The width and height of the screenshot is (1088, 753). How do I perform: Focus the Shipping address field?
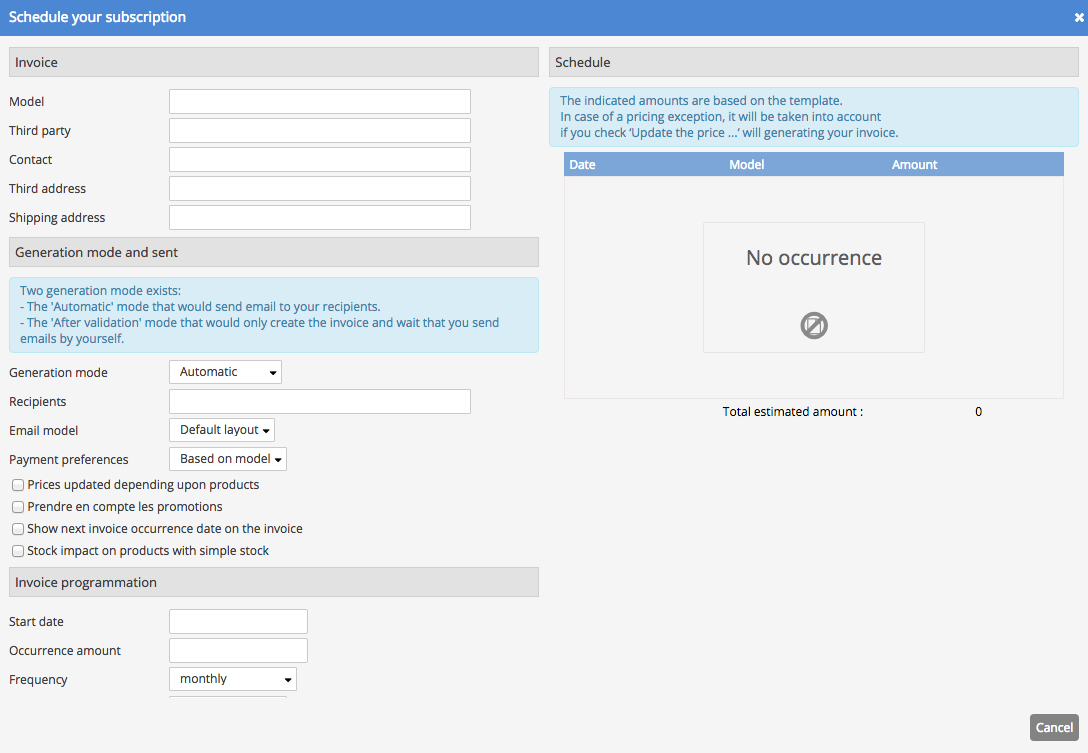click(x=320, y=217)
